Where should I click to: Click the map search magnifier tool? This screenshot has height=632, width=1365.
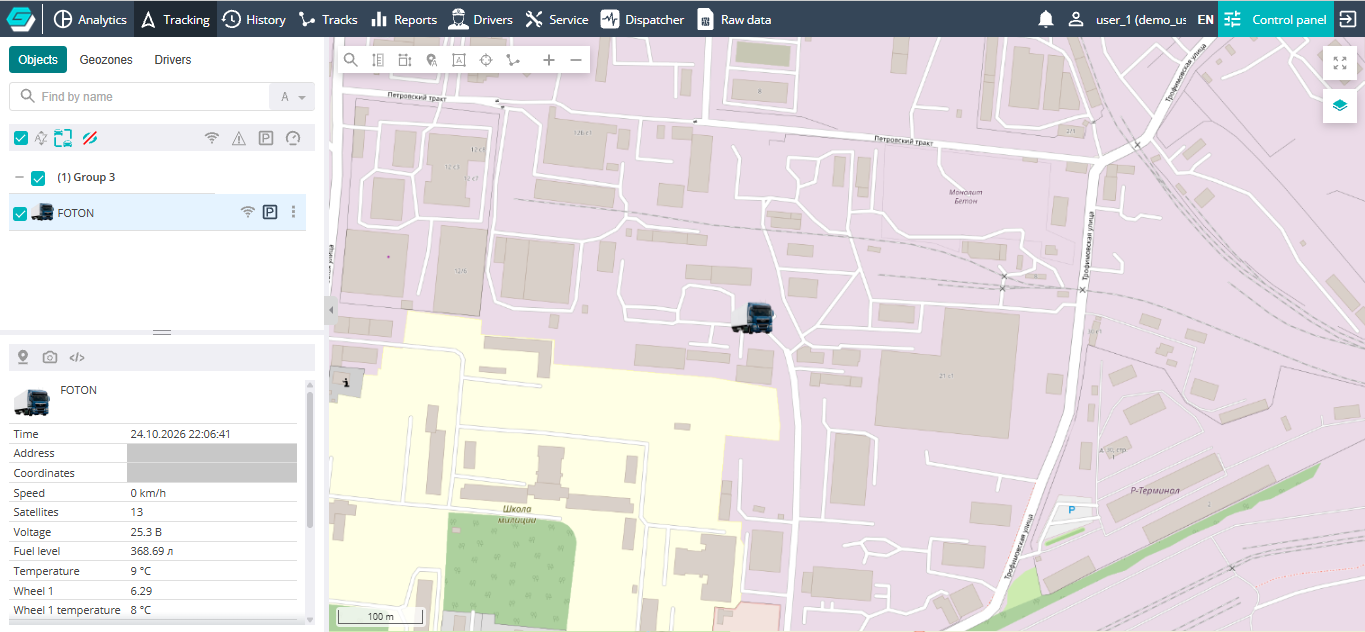[x=351, y=60]
